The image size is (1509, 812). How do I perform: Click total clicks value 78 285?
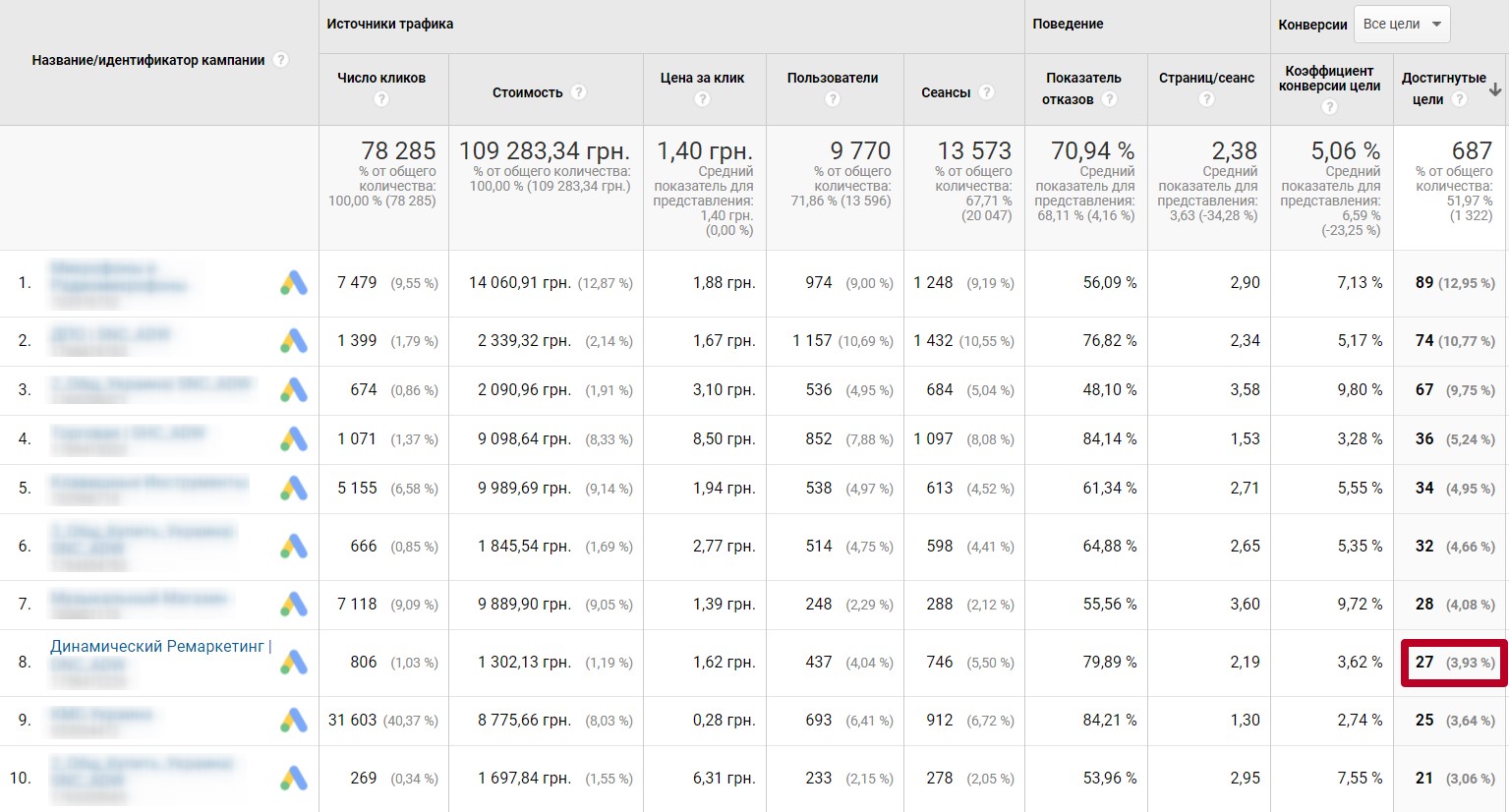[398, 150]
